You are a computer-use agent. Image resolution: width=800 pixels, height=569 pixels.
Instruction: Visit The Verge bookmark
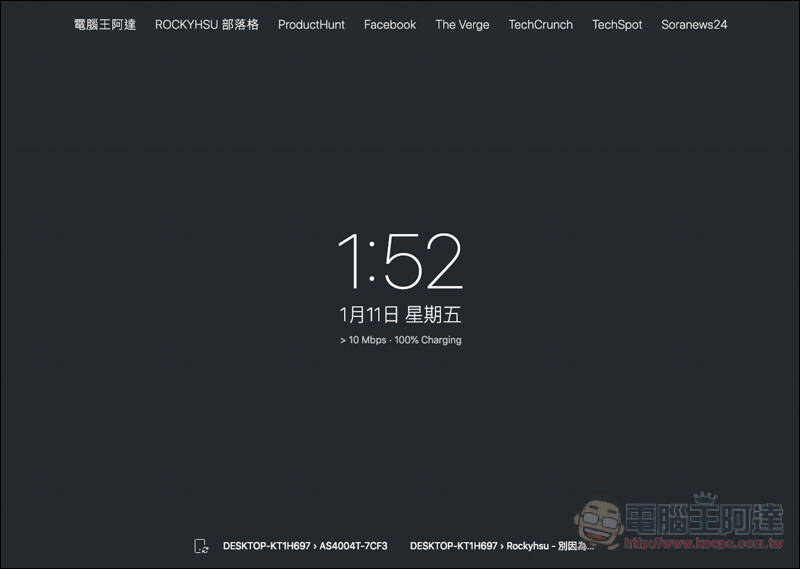coord(462,24)
